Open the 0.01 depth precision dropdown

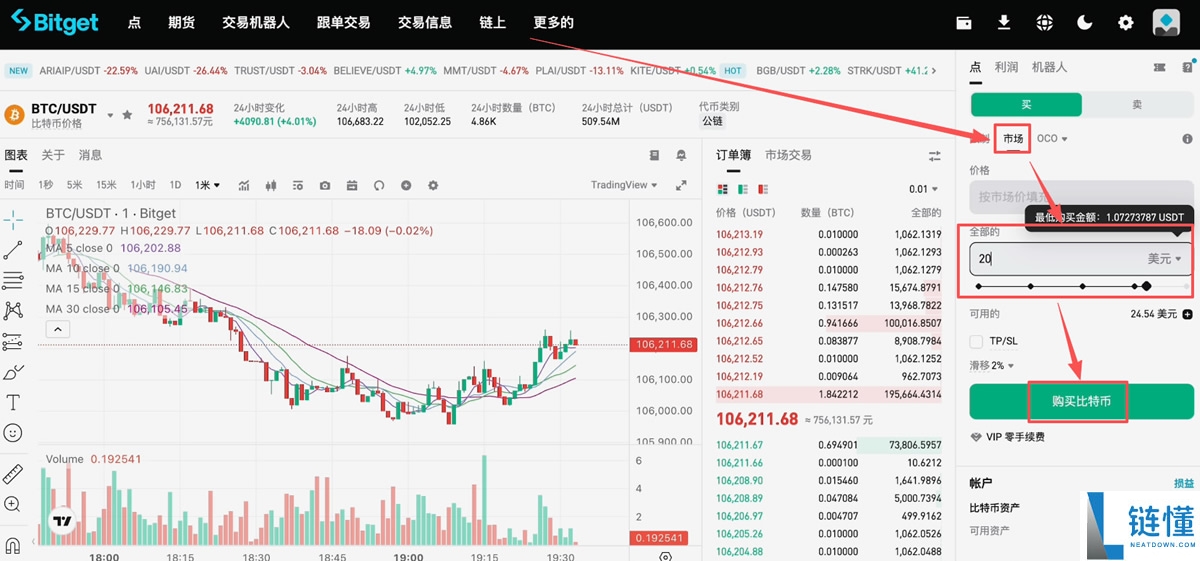click(x=924, y=189)
